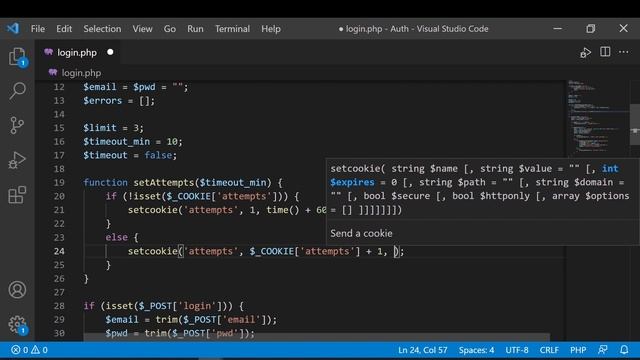
Task: Click $expires parameter in signature popup
Action: (x=352, y=182)
